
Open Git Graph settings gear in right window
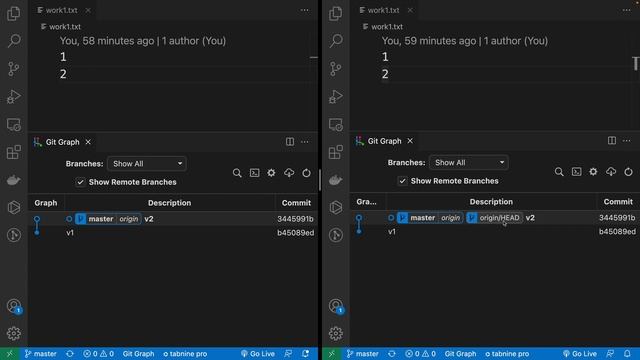[593, 172]
